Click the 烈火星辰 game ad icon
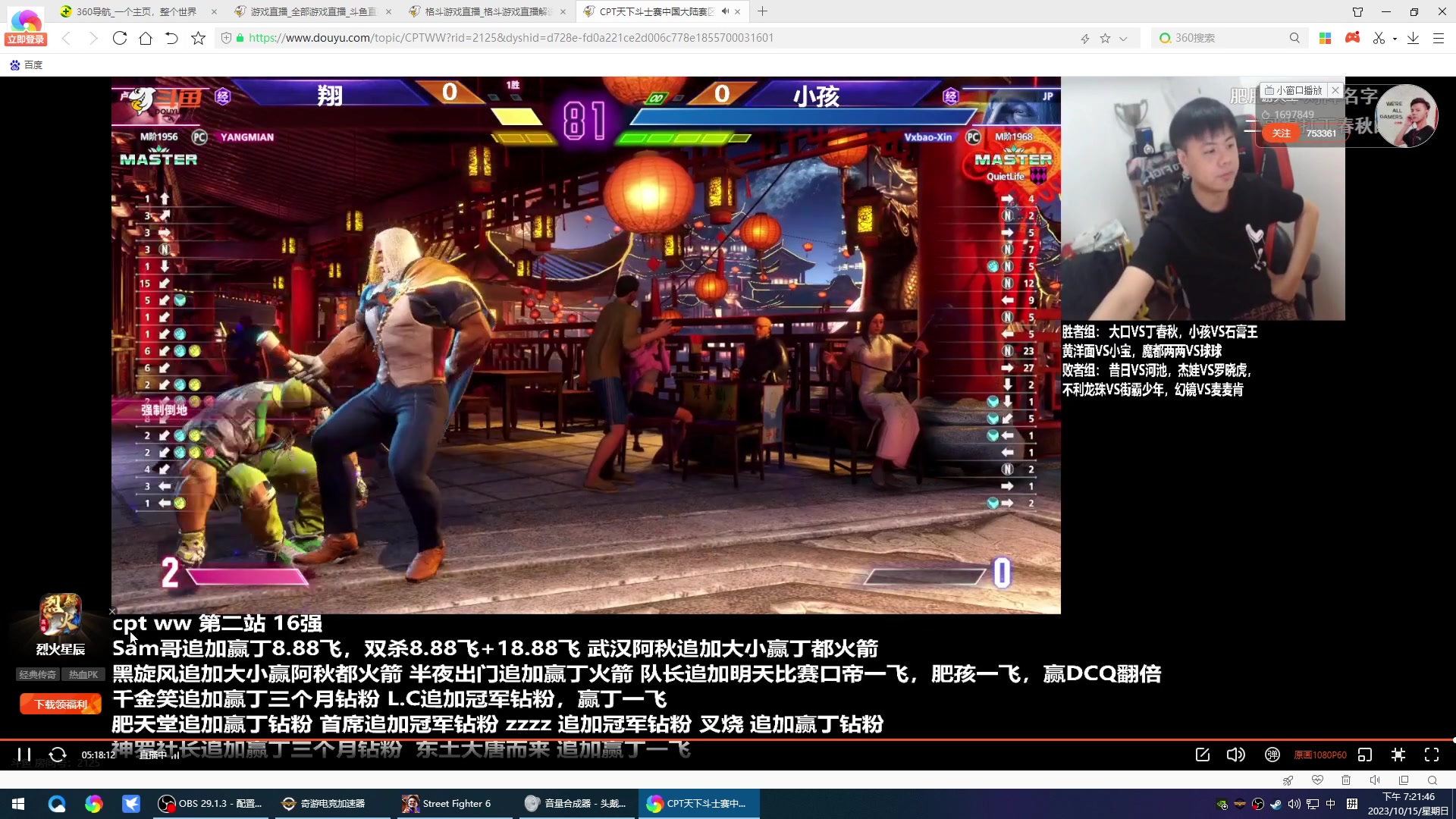Viewport: 1456px width, 819px height. [61, 614]
